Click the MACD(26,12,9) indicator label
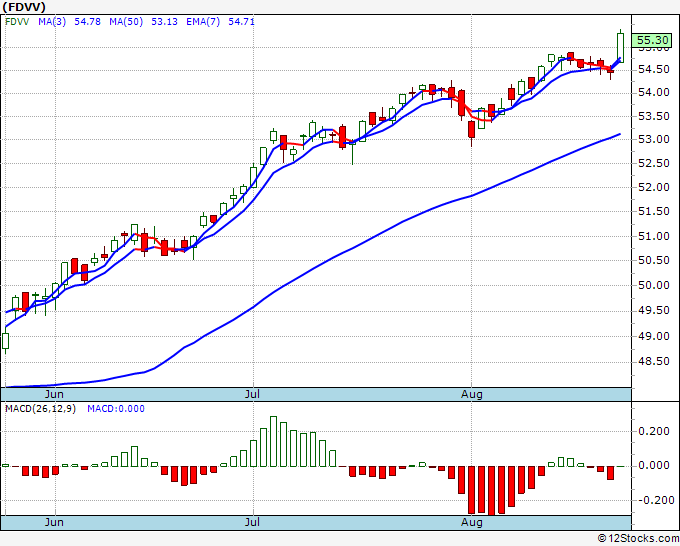Image resolution: width=680 pixels, height=546 pixels. pyautogui.click(x=40, y=409)
